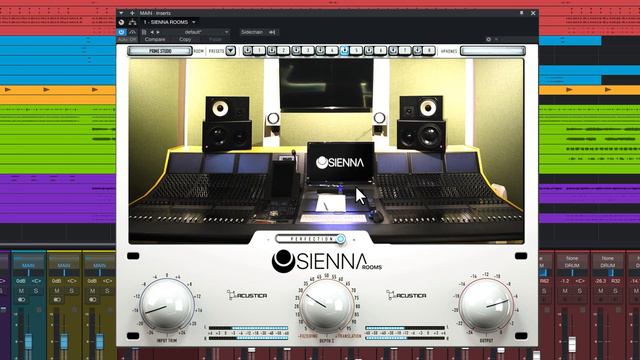Select preset slot number 8

coord(429,51)
